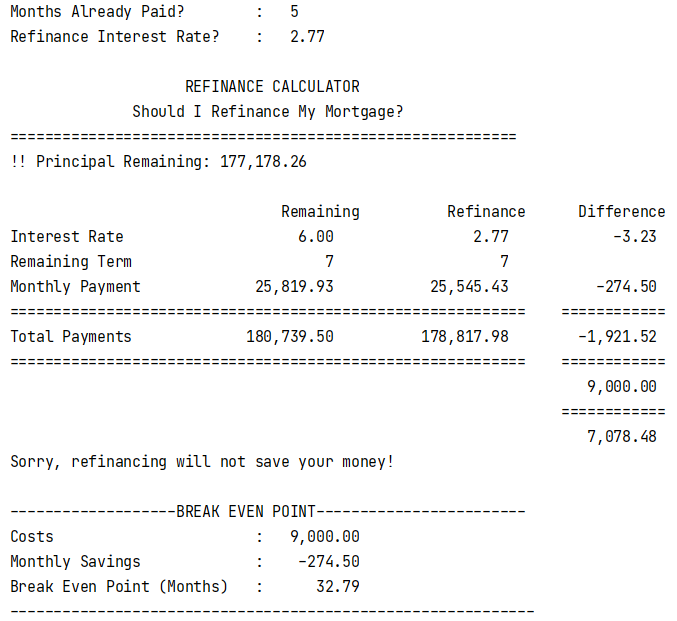
Task: Click the Break Even Point months value 32.79
Action: (338, 586)
